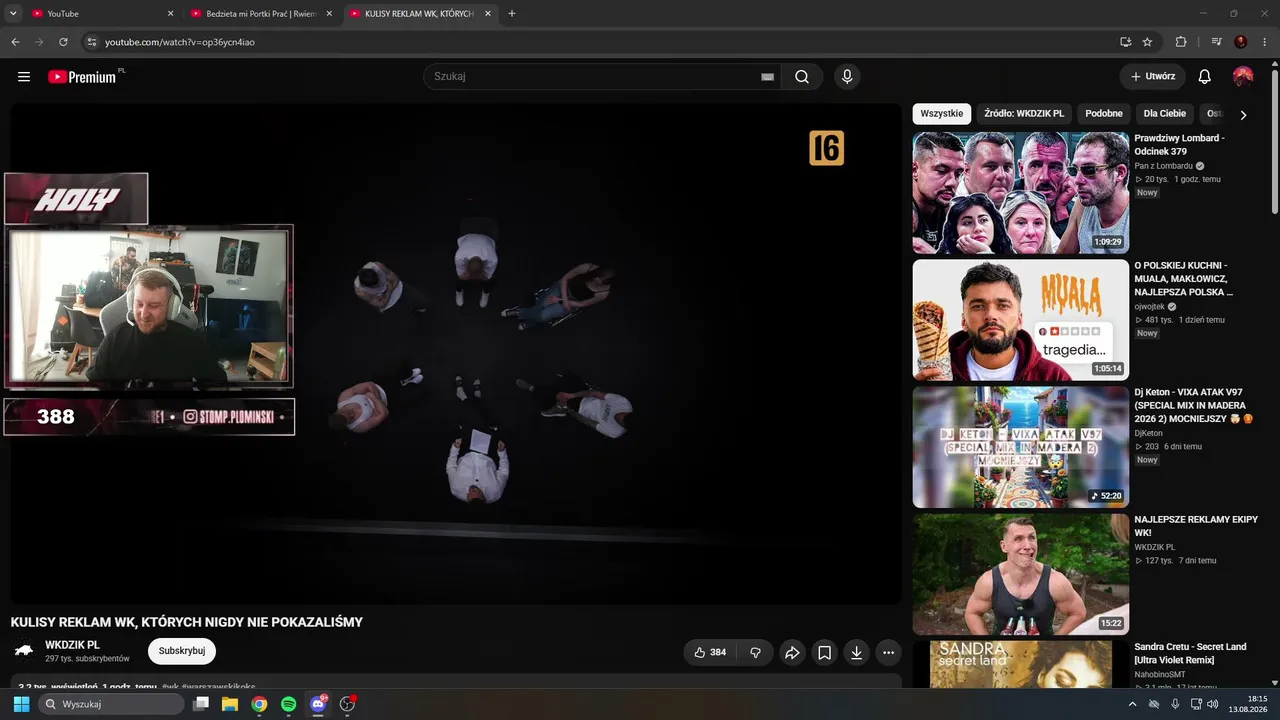Click the Windows taskbar Wyszukaj search box
Image resolution: width=1280 pixels, height=720 pixels.
pos(111,704)
